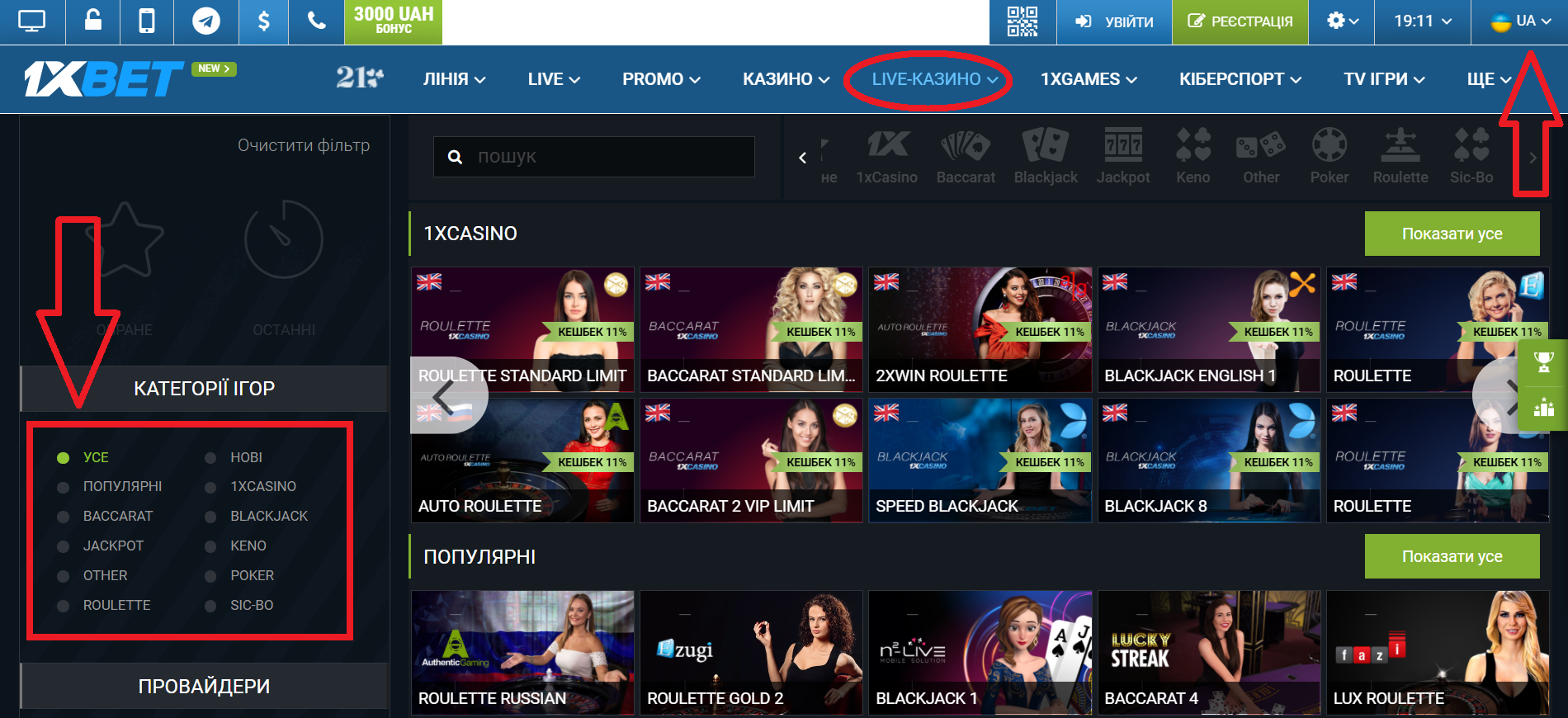Viewport: 1568px width, 718px height.
Task: Select the JACKPOT category radio
Action: click(63, 547)
